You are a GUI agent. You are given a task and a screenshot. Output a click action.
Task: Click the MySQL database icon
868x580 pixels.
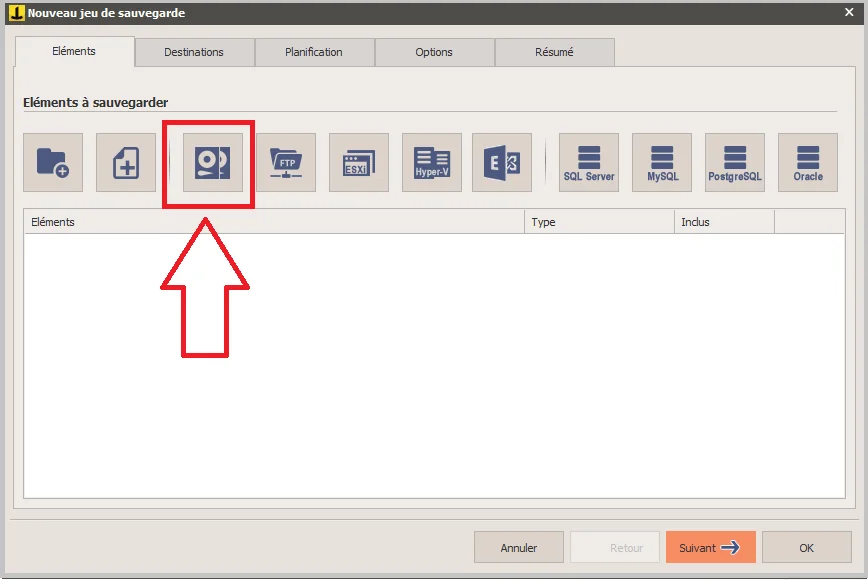pyautogui.click(x=662, y=163)
